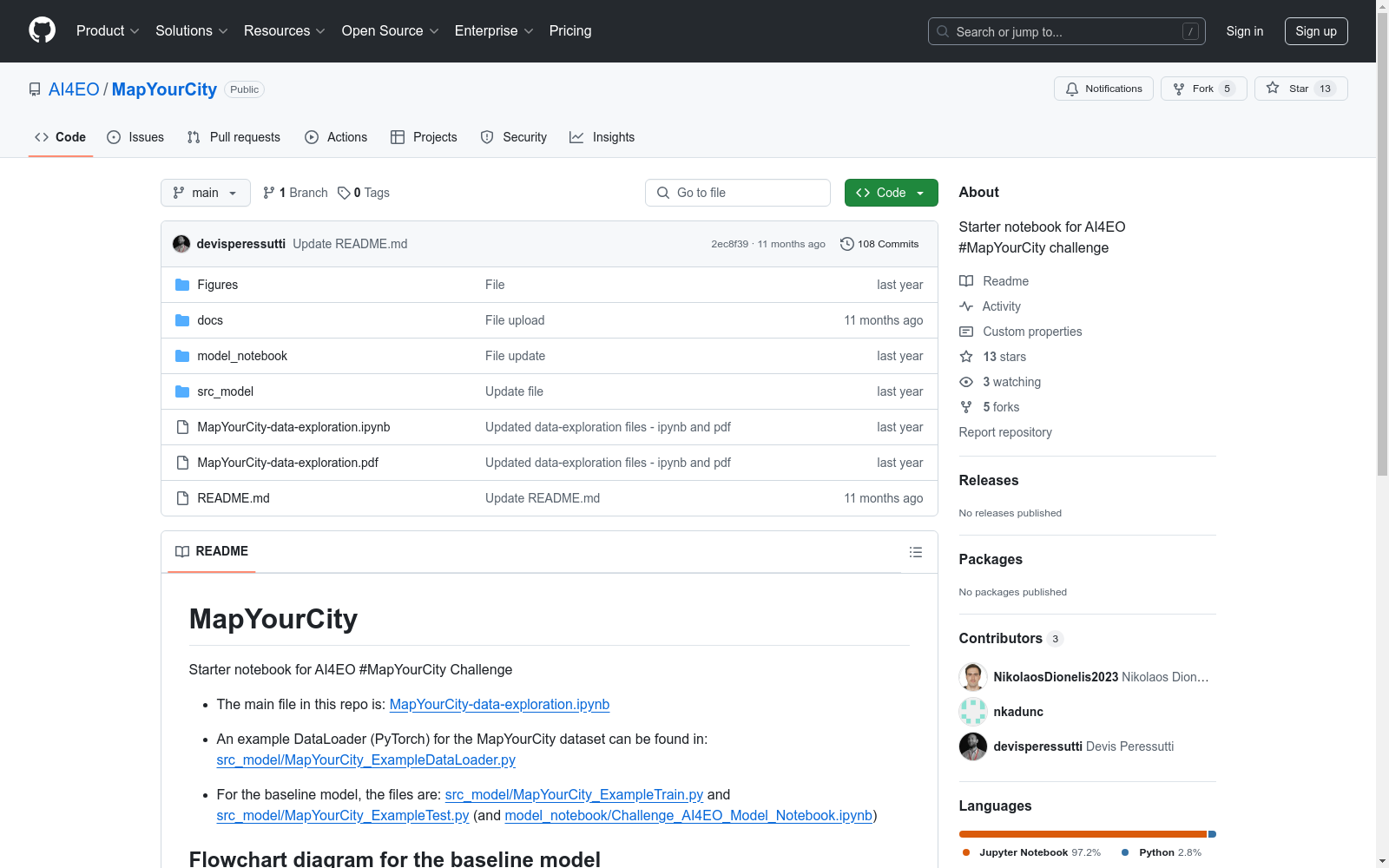Open the Insights tab
This screenshot has width=1389, height=868.
pyautogui.click(x=602, y=137)
